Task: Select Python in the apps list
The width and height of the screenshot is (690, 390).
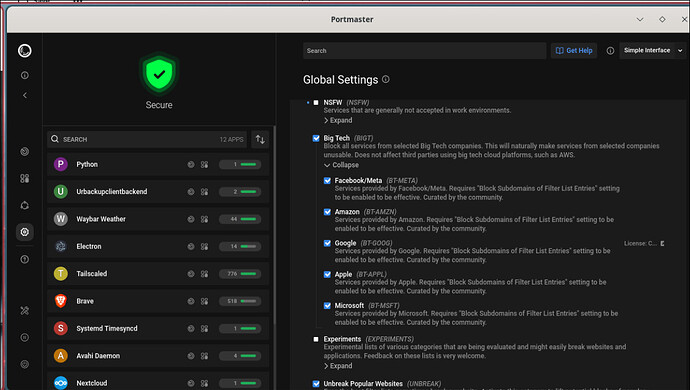Action: click(x=158, y=164)
